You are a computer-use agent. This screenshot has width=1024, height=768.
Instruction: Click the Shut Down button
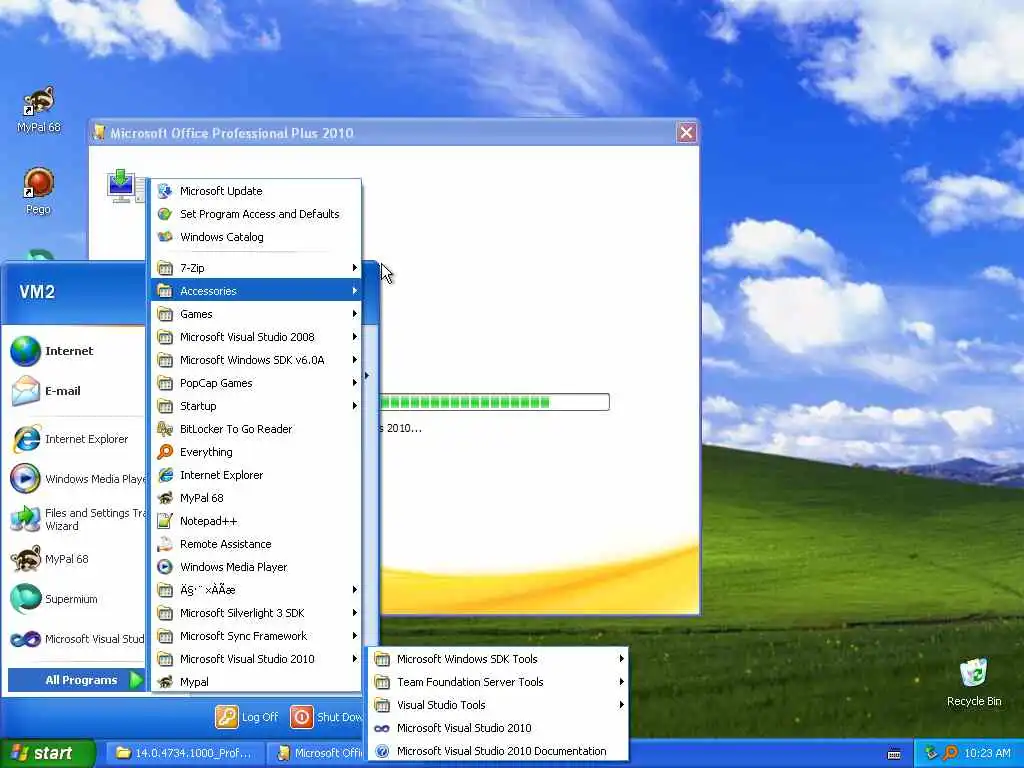click(327, 717)
